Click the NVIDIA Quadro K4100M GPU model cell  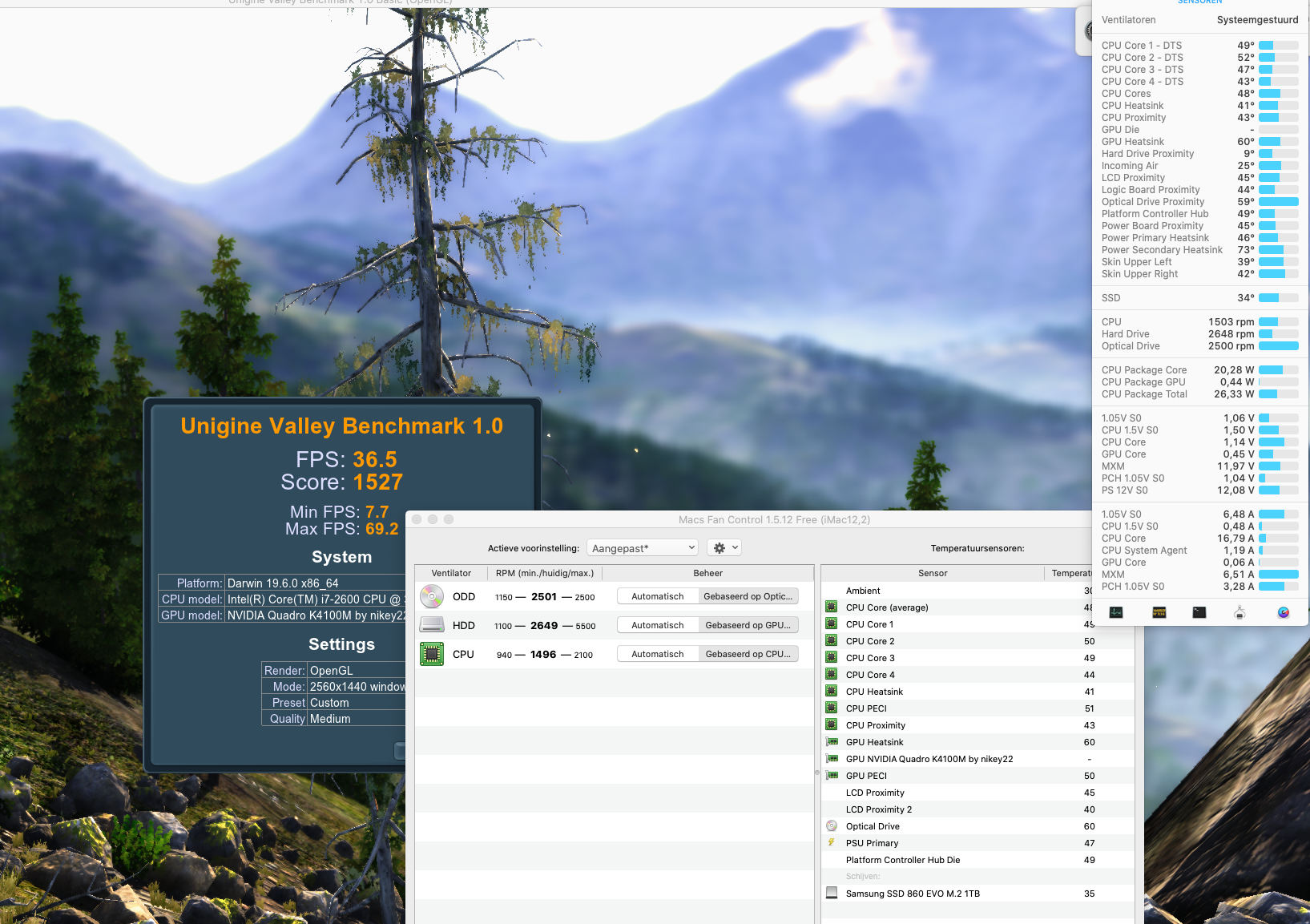(315, 615)
